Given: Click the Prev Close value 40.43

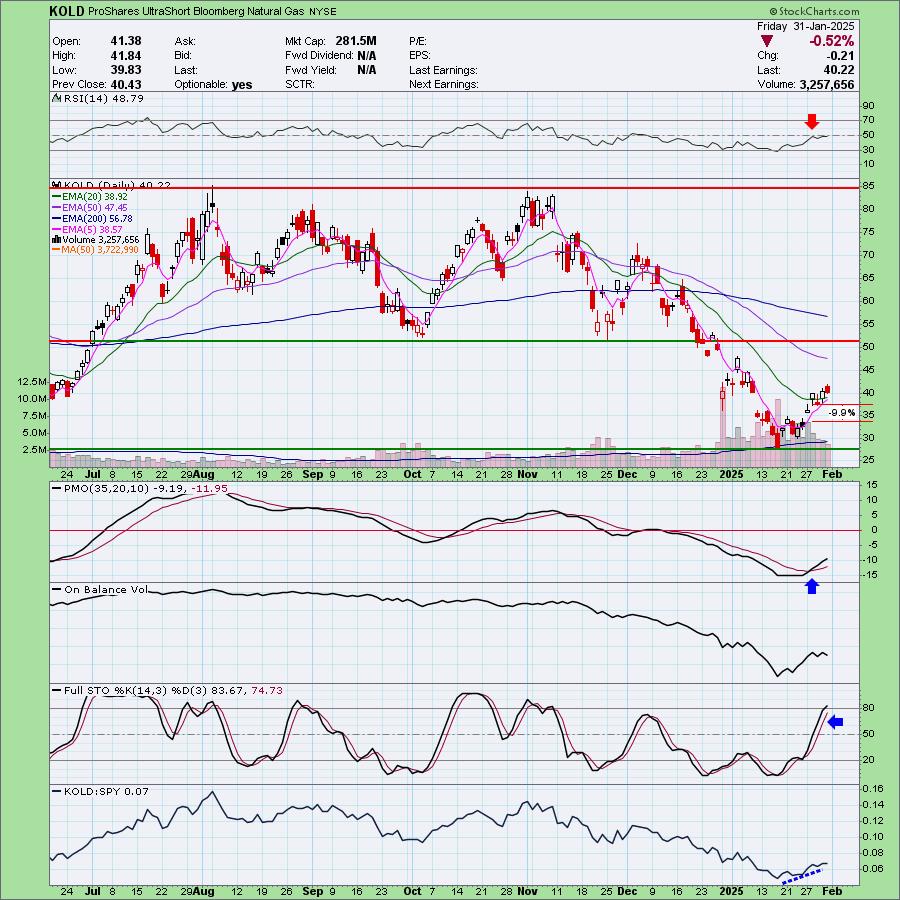Looking at the screenshot, I should tap(126, 84).
